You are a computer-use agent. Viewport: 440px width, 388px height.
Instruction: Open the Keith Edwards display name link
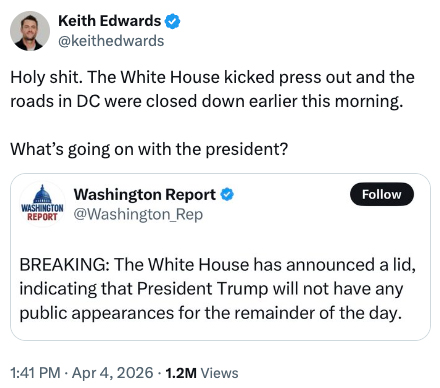click(110, 21)
